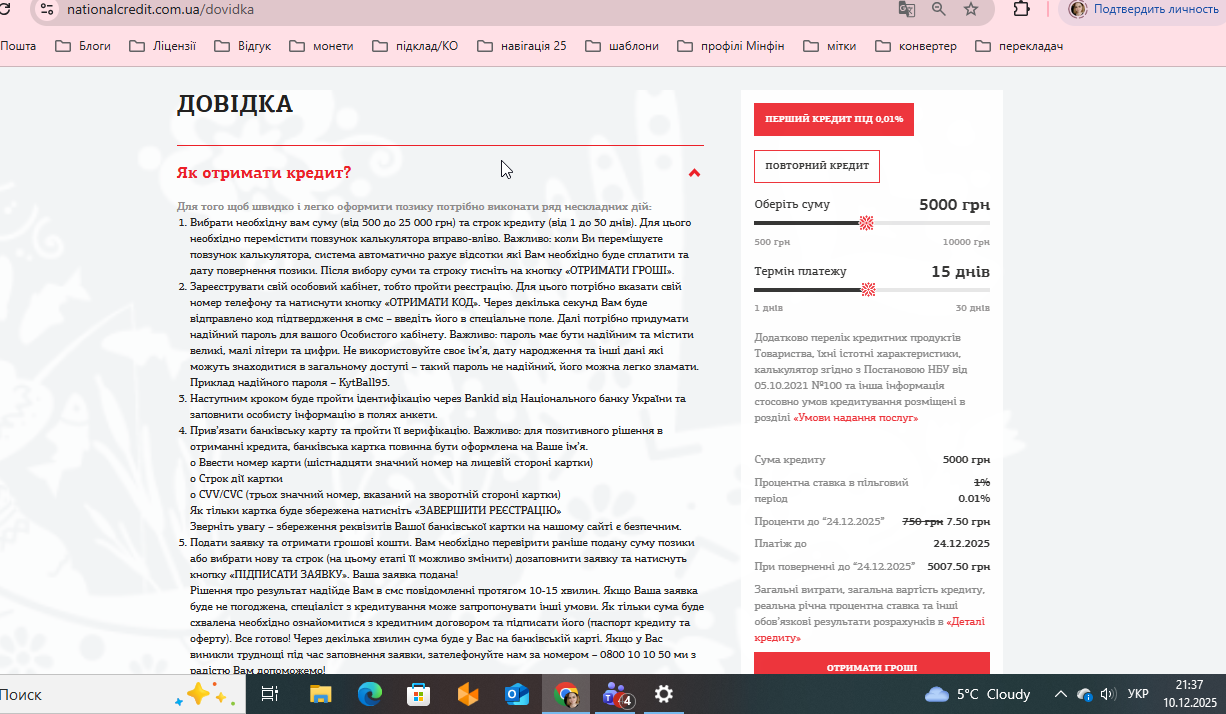1226x714 pixels.
Task: Bookmark this page with the star icon
Action: pyautogui.click(x=971, y=9)
